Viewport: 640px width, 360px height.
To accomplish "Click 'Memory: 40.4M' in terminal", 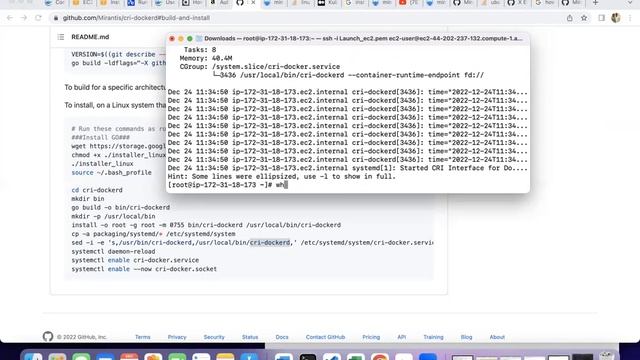I will pyautogui.click(x=206, y=58).
